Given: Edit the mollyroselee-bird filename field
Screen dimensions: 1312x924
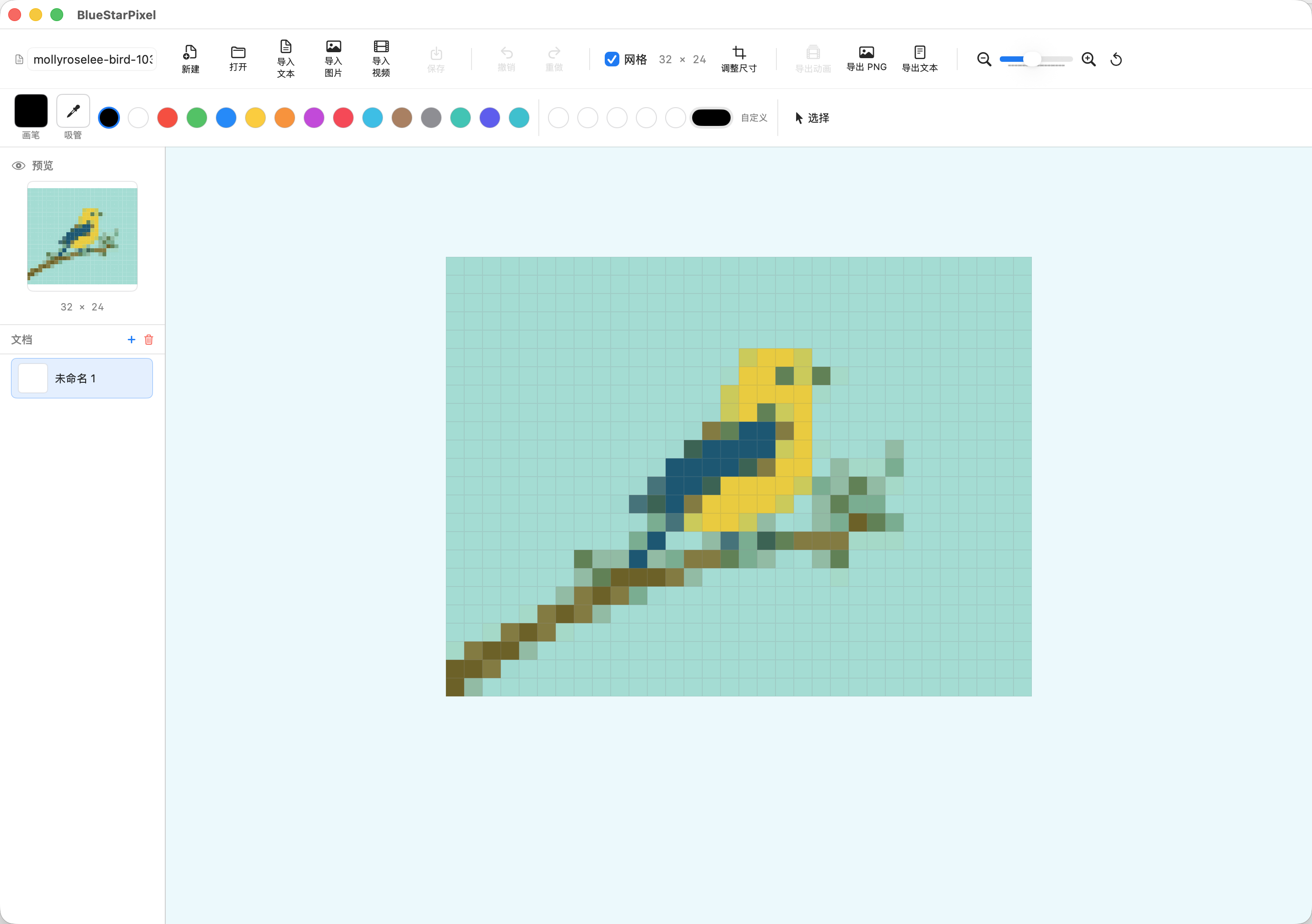Looking at the screenshot, I should tap(92, 60).
